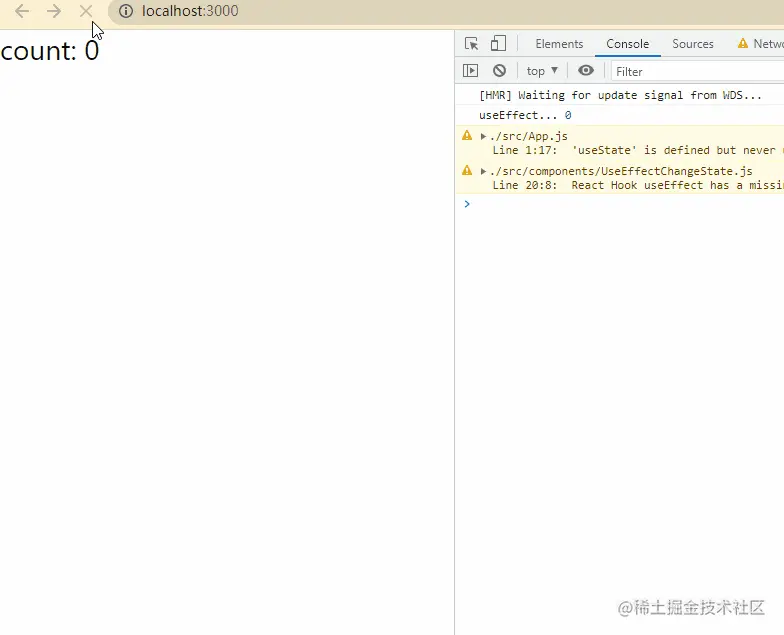Open the Elements tab
This screenshot has width=784, height=635.
[x=559, y=44]
